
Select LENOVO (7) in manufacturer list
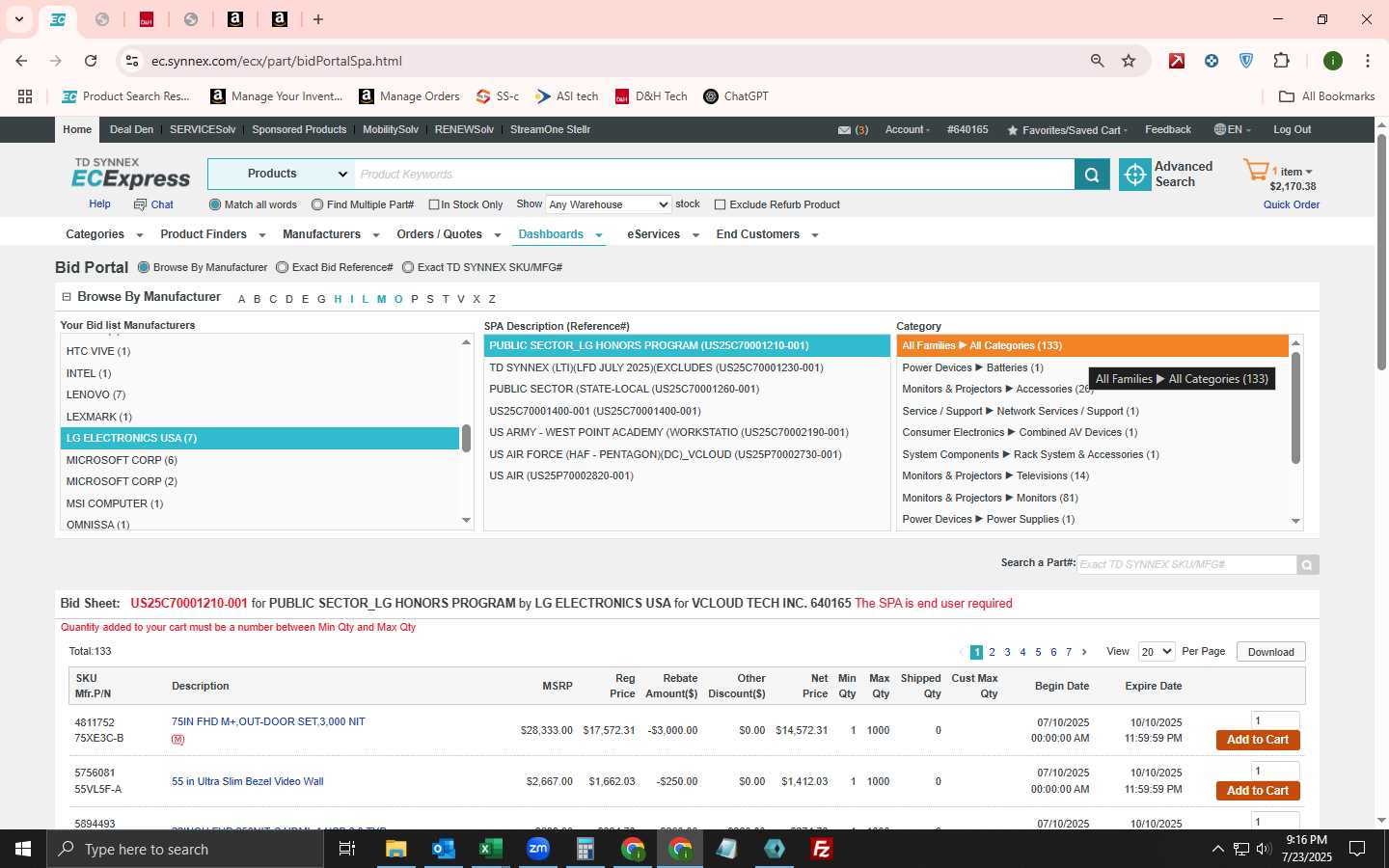click(x=259, y=395)
